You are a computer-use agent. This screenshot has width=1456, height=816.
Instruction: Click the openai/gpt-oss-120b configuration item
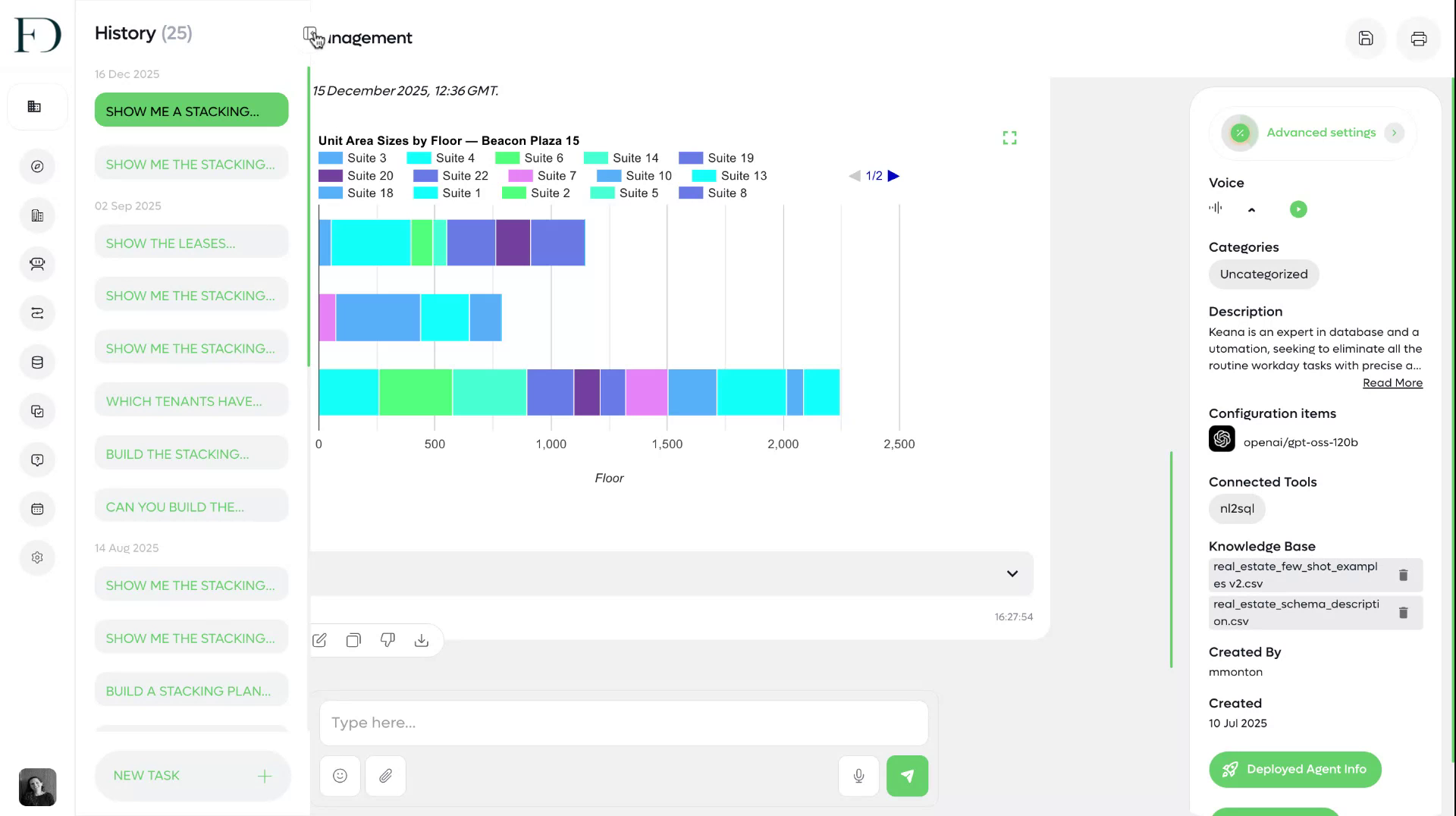pos(1283,440)
